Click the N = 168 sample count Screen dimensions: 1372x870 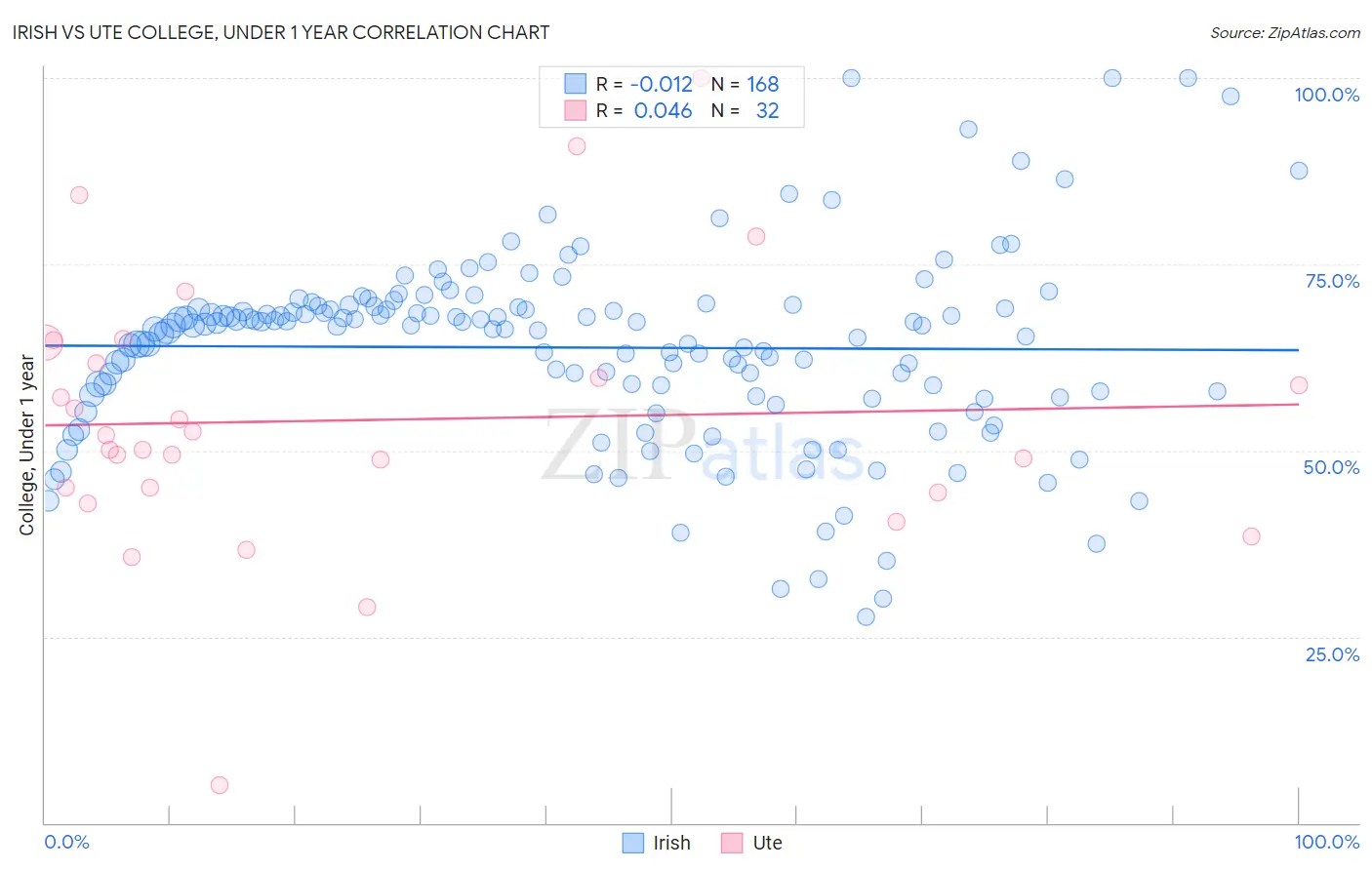[x=745, y=84]
